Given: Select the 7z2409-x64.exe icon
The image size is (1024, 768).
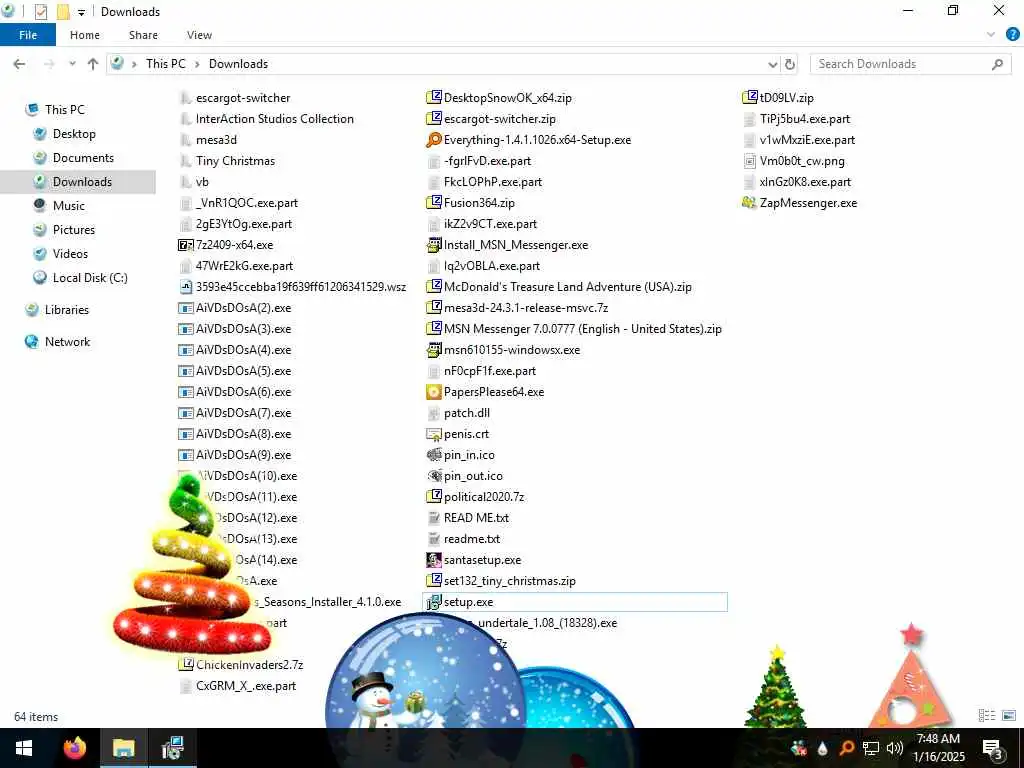Looking at the screenshot, I should pos(186,245).
